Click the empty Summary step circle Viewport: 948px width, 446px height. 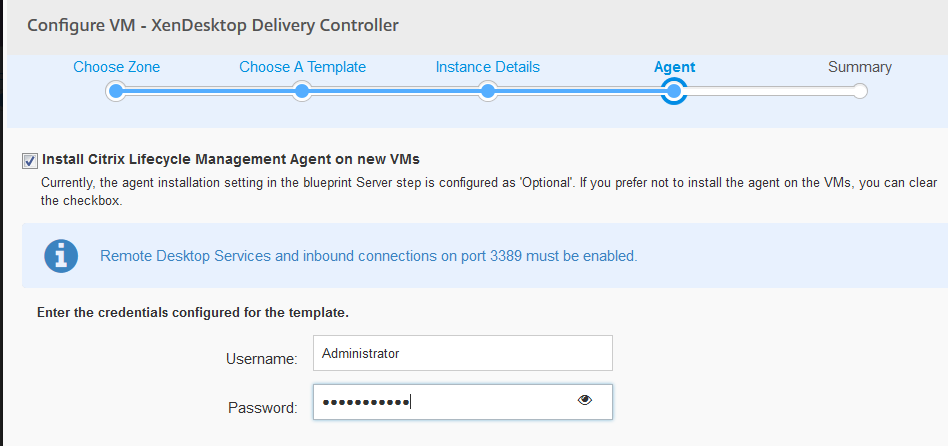pyautogui.click(x=860, y=92)
